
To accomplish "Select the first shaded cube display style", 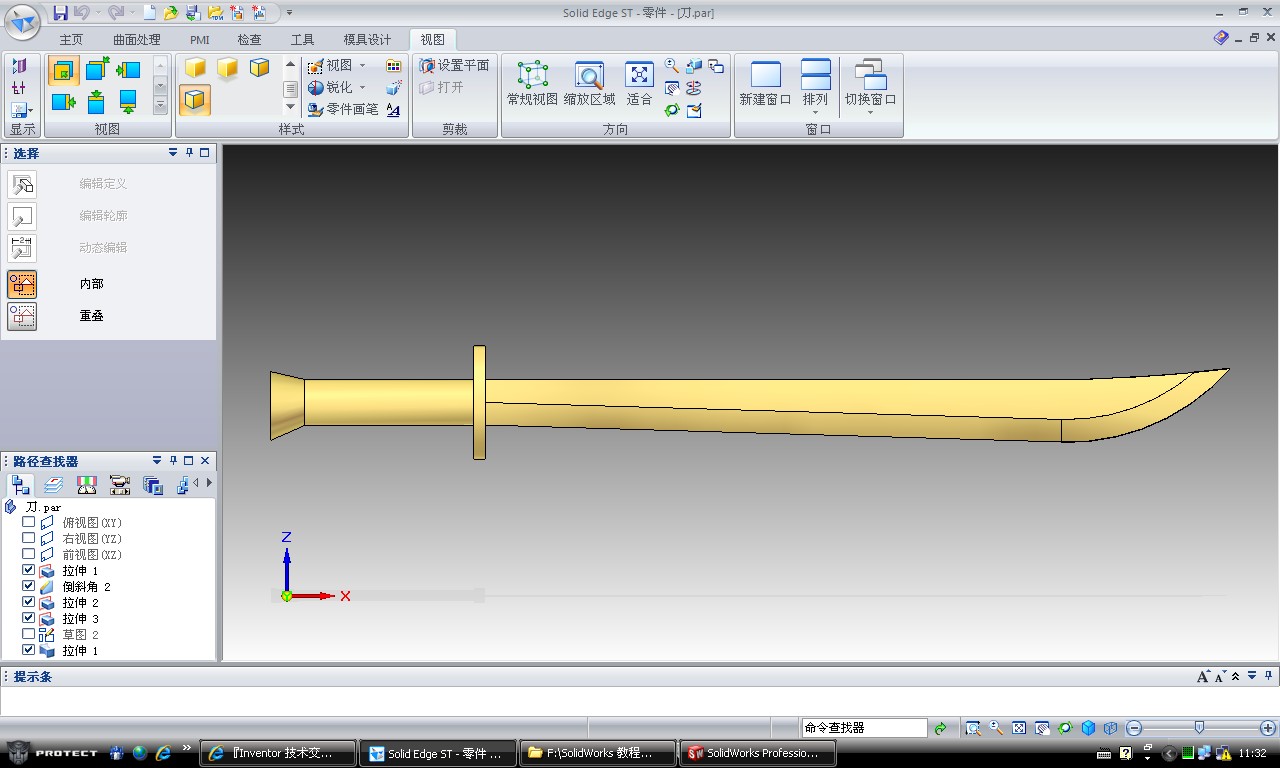I will coord(196,68).
